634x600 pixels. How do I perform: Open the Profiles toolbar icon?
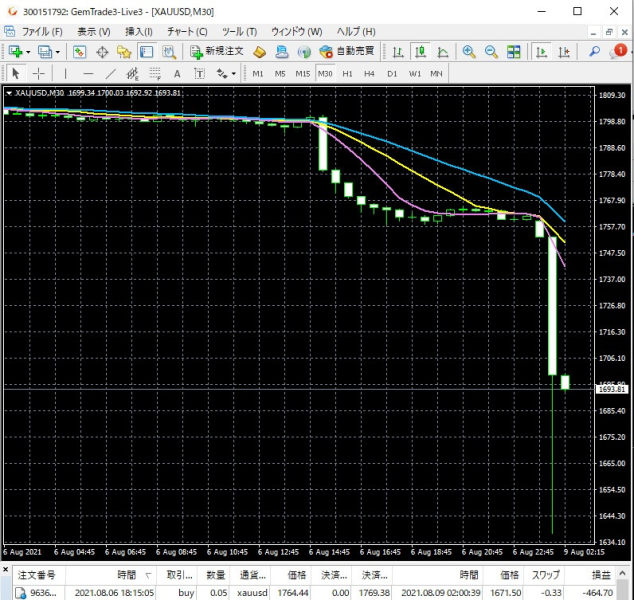[44, 52]
